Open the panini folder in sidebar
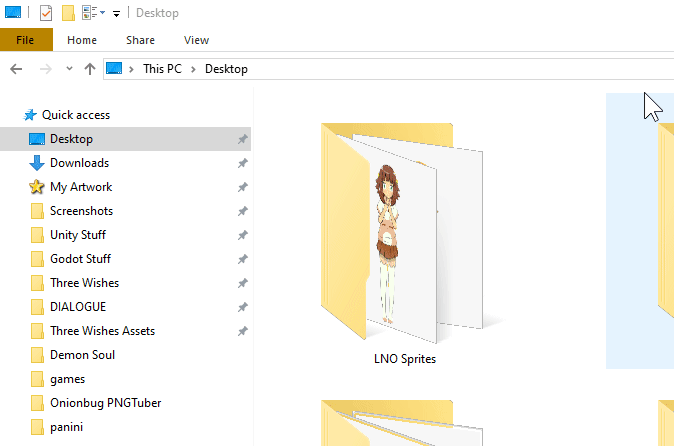The width and height of the screenshot is (674, 446). [66, 427]
